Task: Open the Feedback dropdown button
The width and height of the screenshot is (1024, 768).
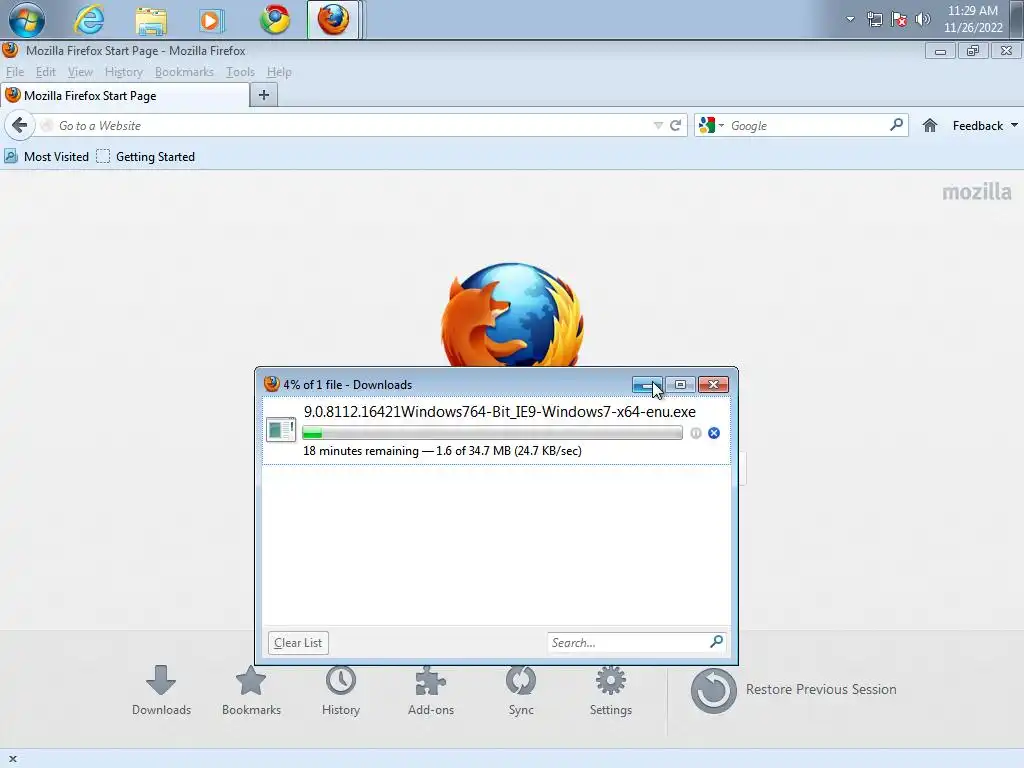Action: 985,125
